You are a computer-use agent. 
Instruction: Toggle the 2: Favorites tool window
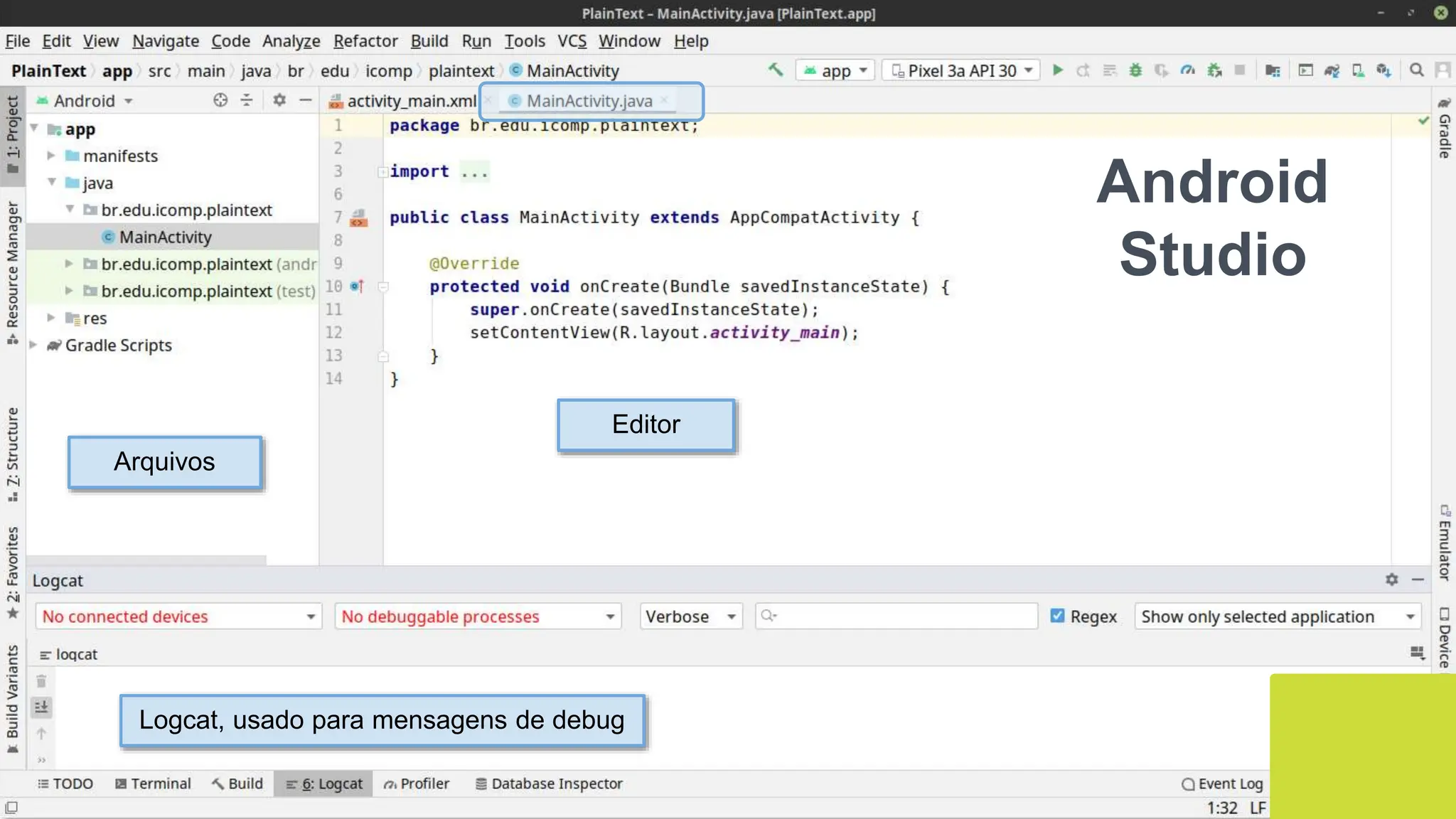point(12,573)
